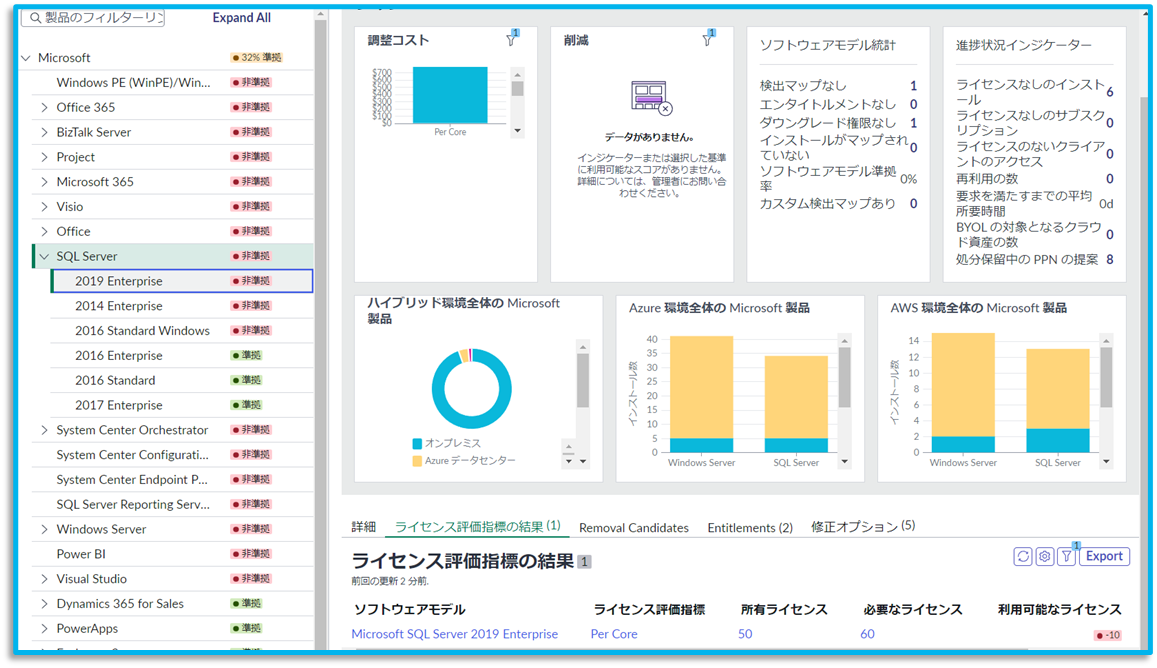Open the filter funnel next to Export
This screenshot has width=1157, height=668.
tap(1067, 557)
